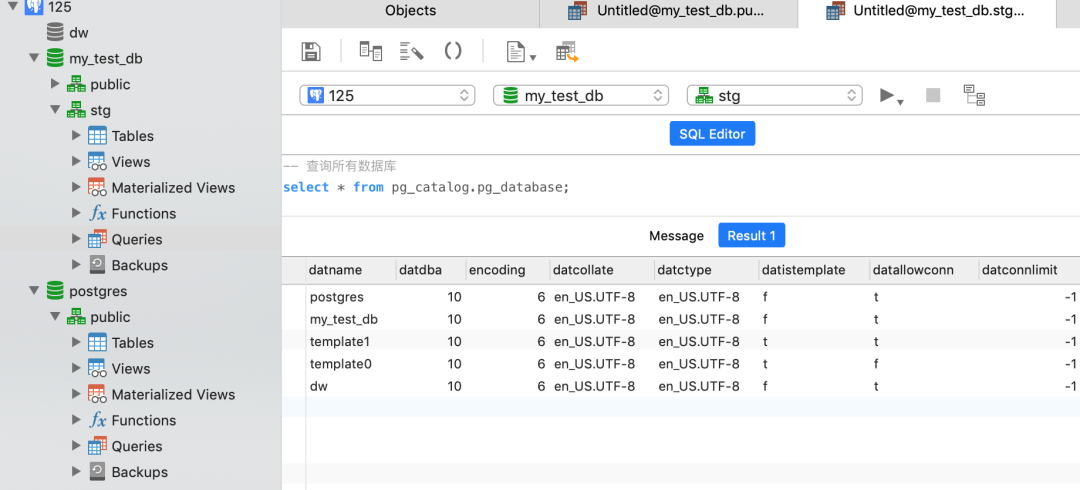The height and width of the screenshot is (490, 1080).
Task: Click the Stop query square button
Action: pos(933,95)
